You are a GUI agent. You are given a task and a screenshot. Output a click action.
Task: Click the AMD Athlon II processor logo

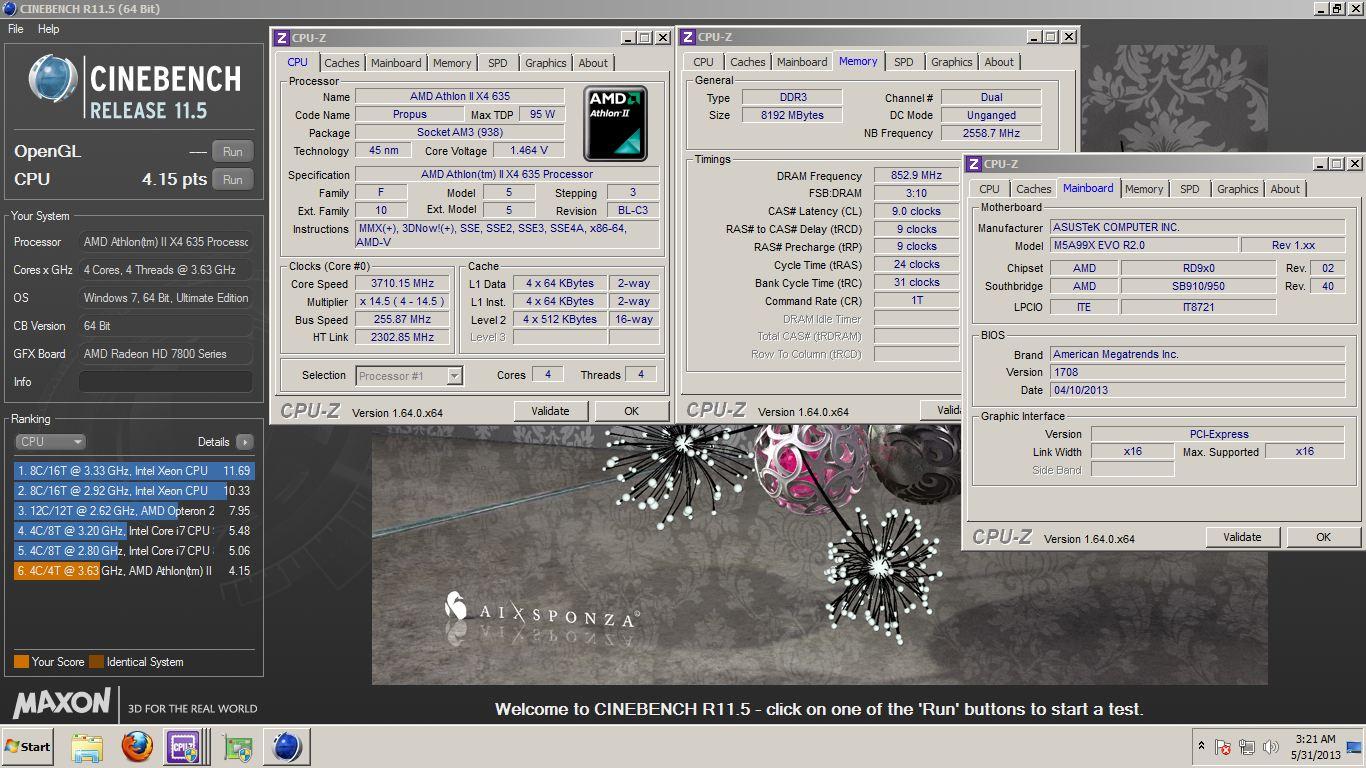click(616, 124)
